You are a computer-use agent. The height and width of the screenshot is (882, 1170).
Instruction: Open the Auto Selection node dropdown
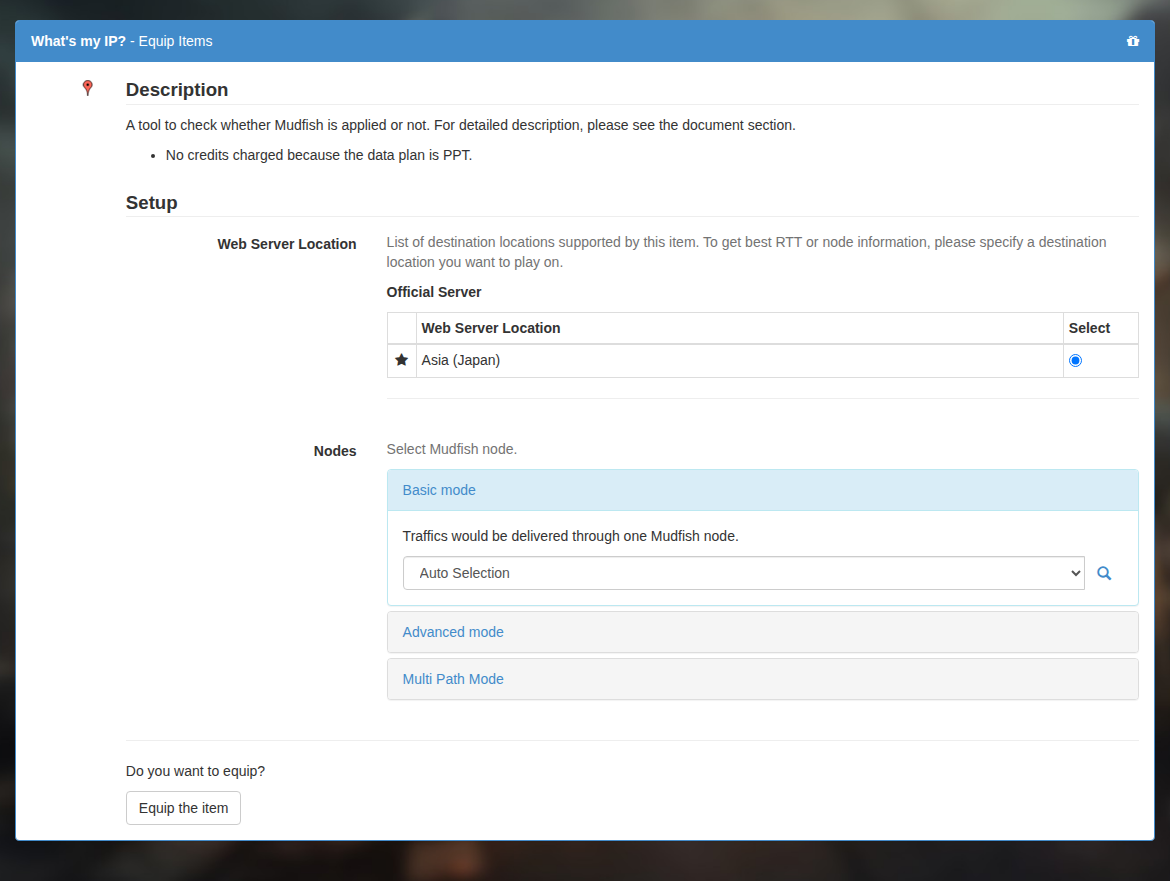click(743, 573)
